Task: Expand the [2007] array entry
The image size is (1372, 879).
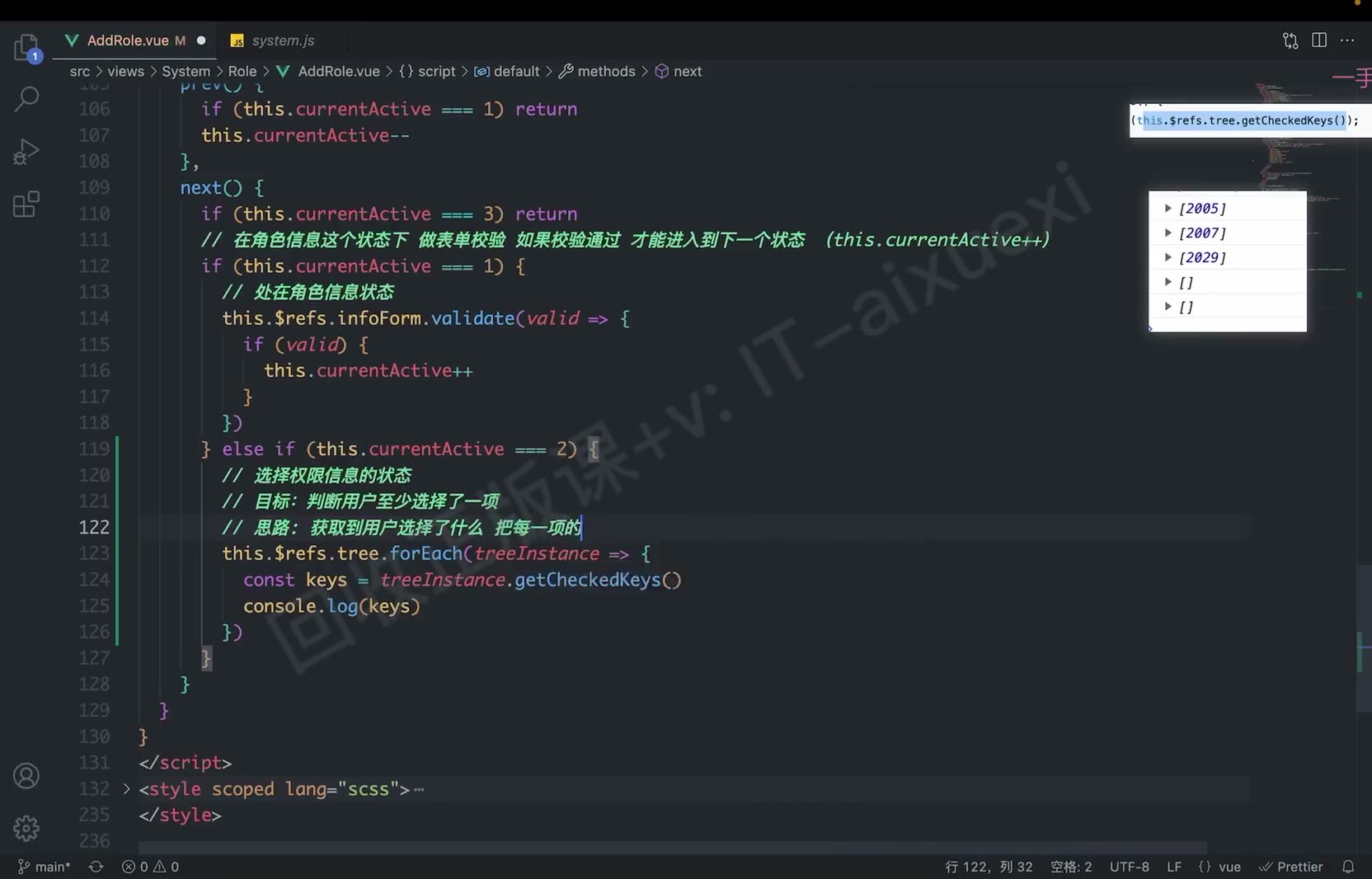Action: click(x=1168, y=233)
